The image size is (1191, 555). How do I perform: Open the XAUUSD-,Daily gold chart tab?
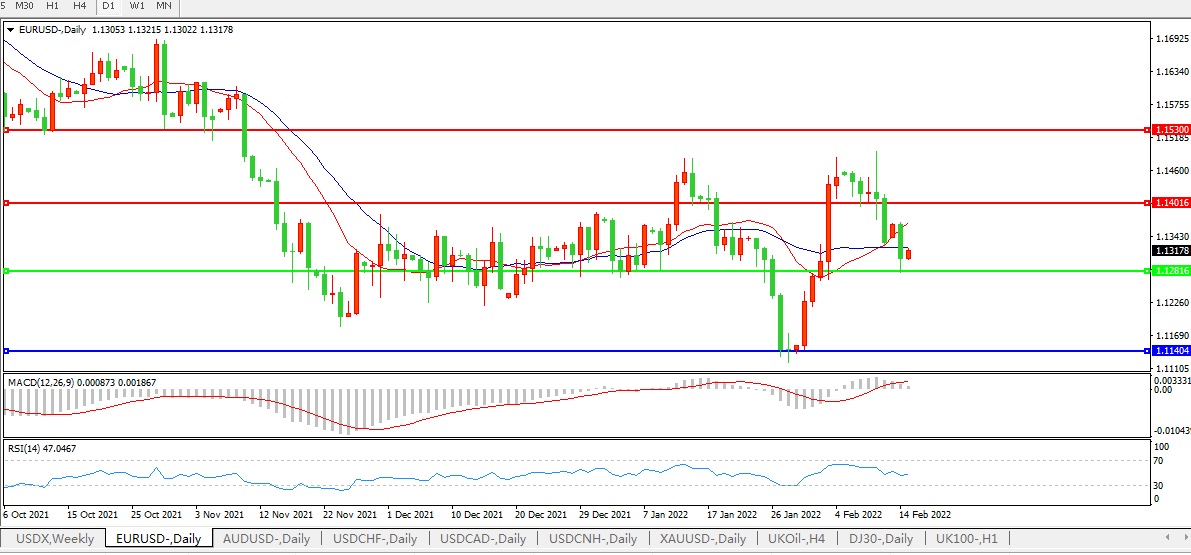(x=702, y=539)
